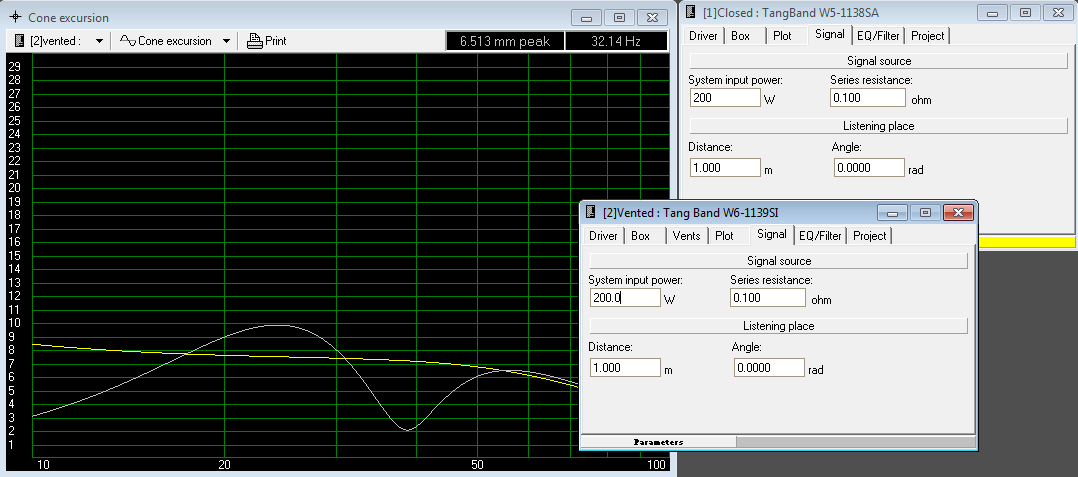Click Listening place header in Vented window
Image resolution: width=1078 pixels, height=477 pixels.
tap(778, 326)
